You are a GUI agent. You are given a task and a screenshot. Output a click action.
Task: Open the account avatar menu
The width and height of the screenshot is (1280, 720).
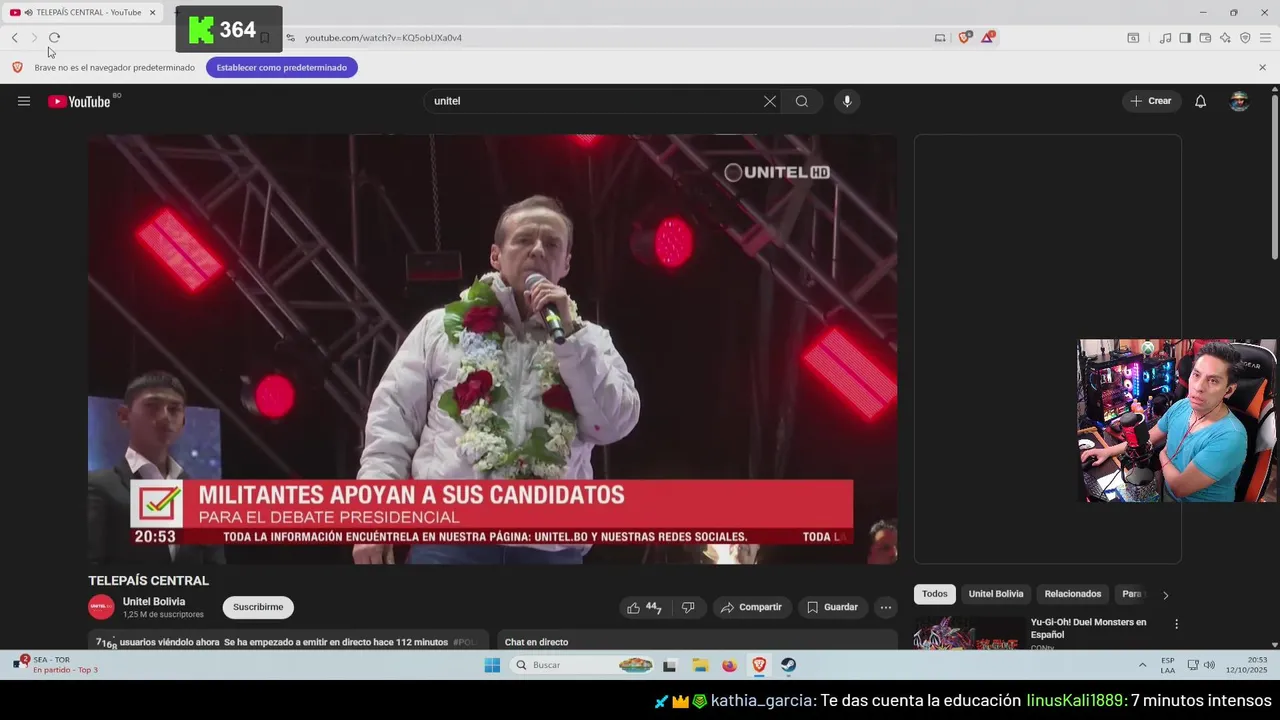(1239, 101)
